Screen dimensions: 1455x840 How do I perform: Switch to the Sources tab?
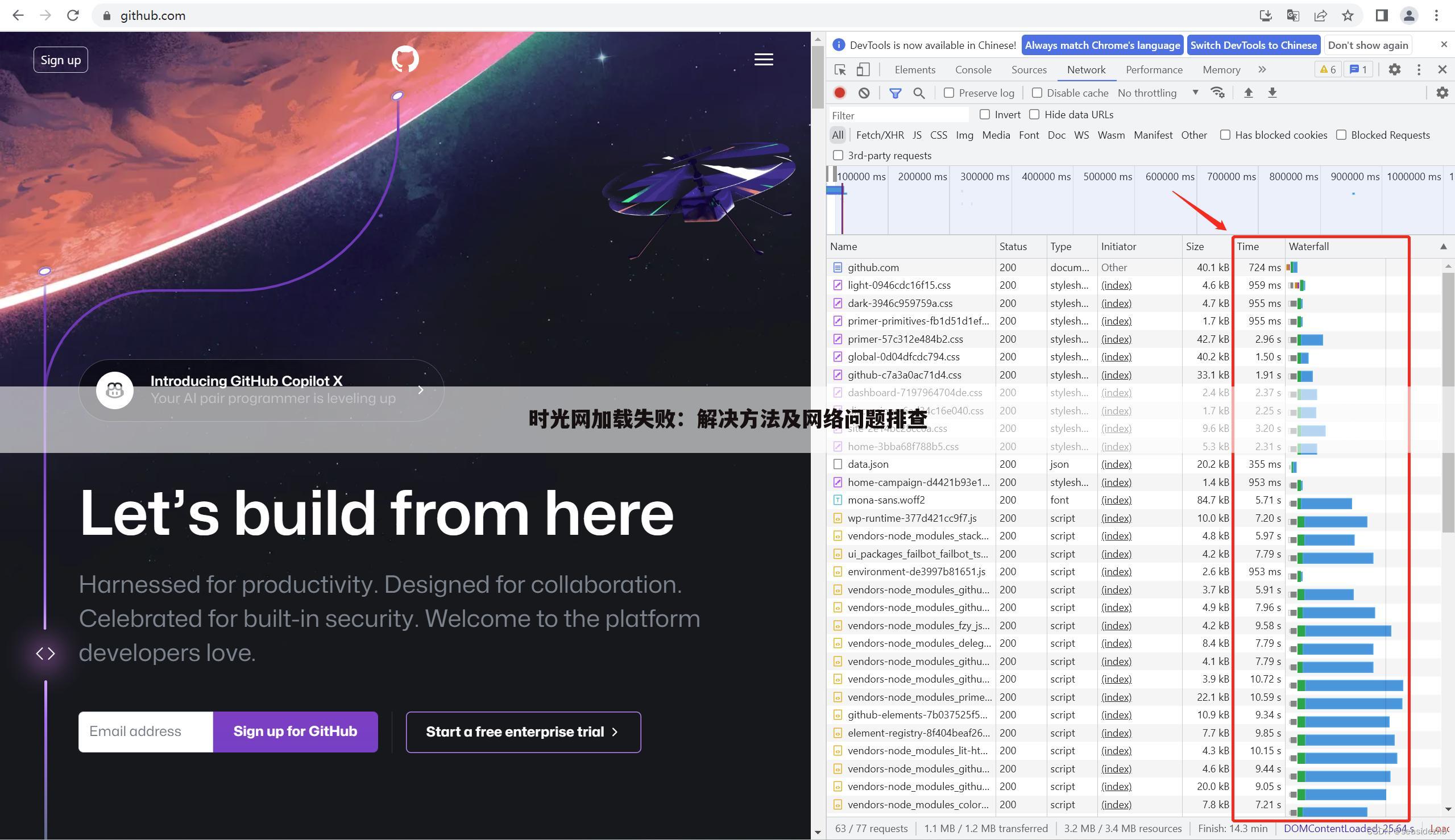coord(1029,70)
